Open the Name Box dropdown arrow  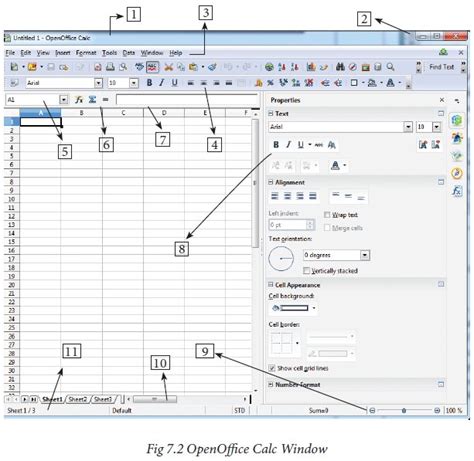click(x=64, y=99)
